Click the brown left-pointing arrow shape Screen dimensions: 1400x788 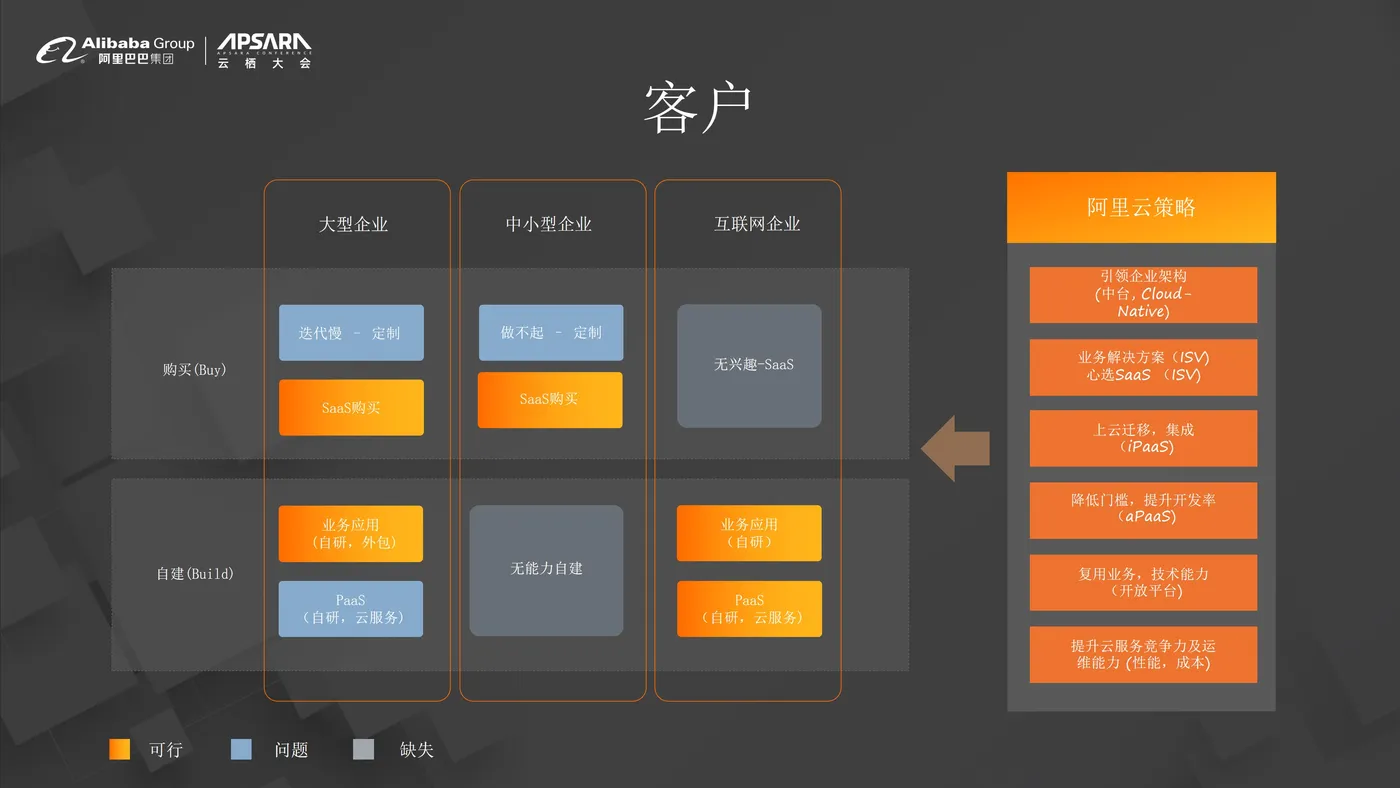(955, 449)
